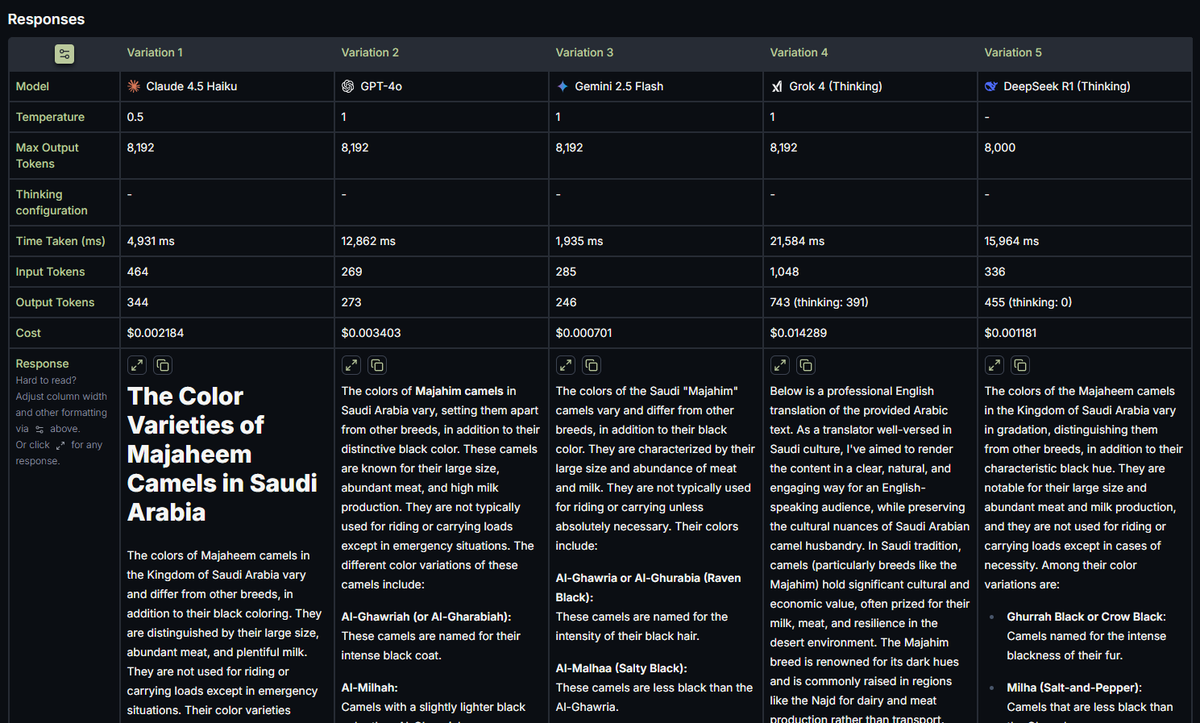This screenshot has height=723, width=1200.
Task: Click the Time Taken (ms) row label
Action: tap(60, 241)
